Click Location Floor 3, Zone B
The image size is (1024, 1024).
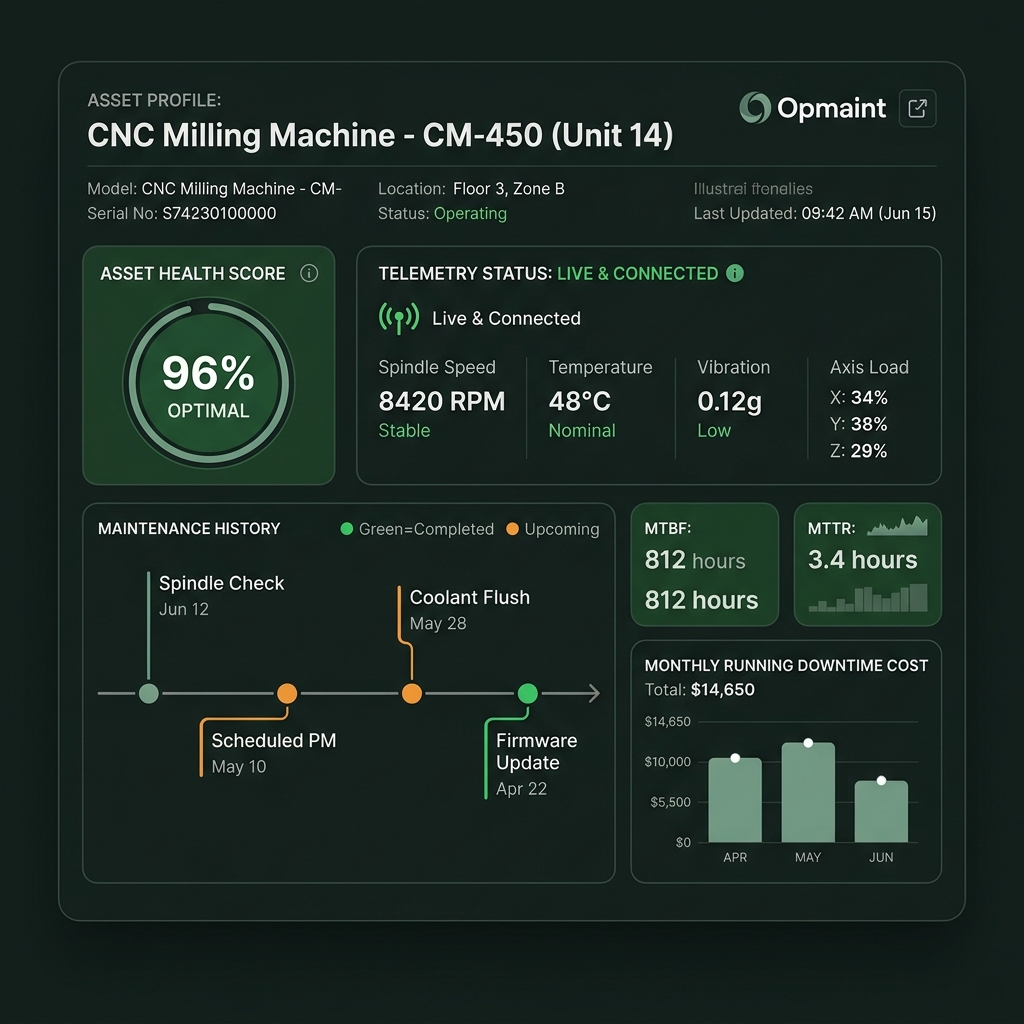(471, 189)
